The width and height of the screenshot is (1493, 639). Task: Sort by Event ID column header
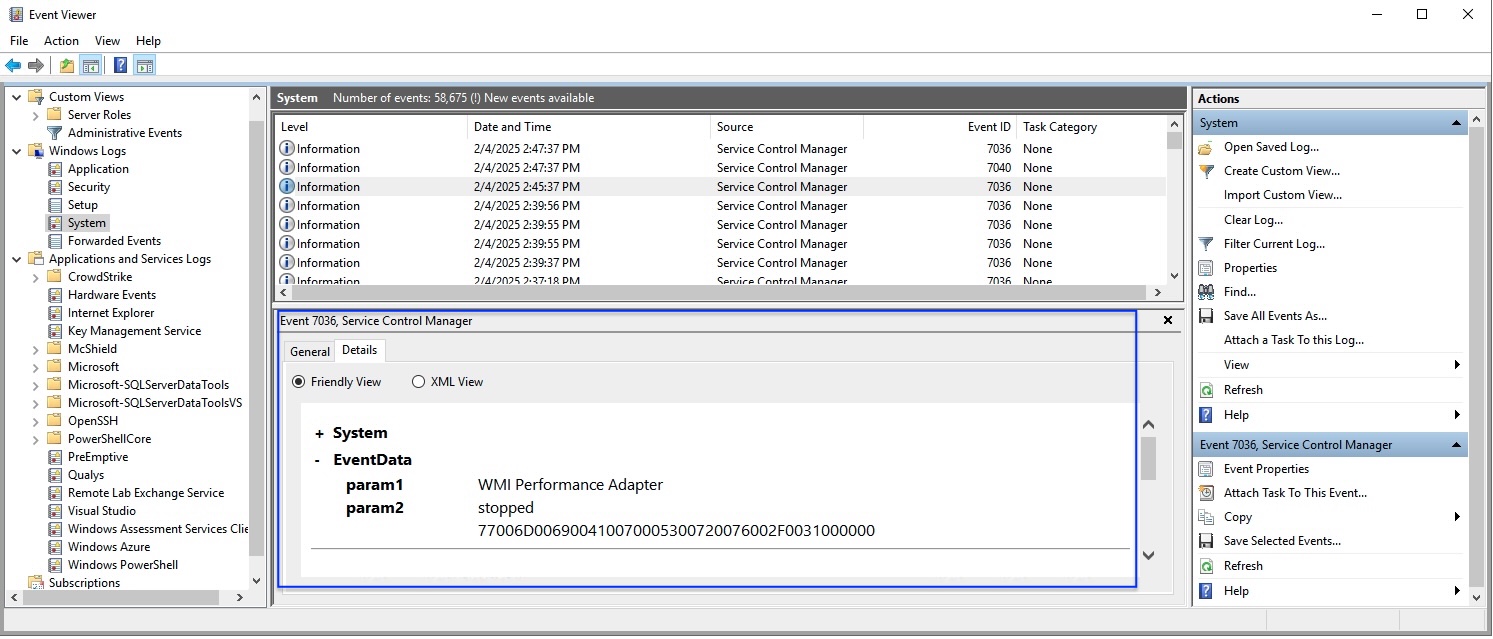tap(940, 127)
